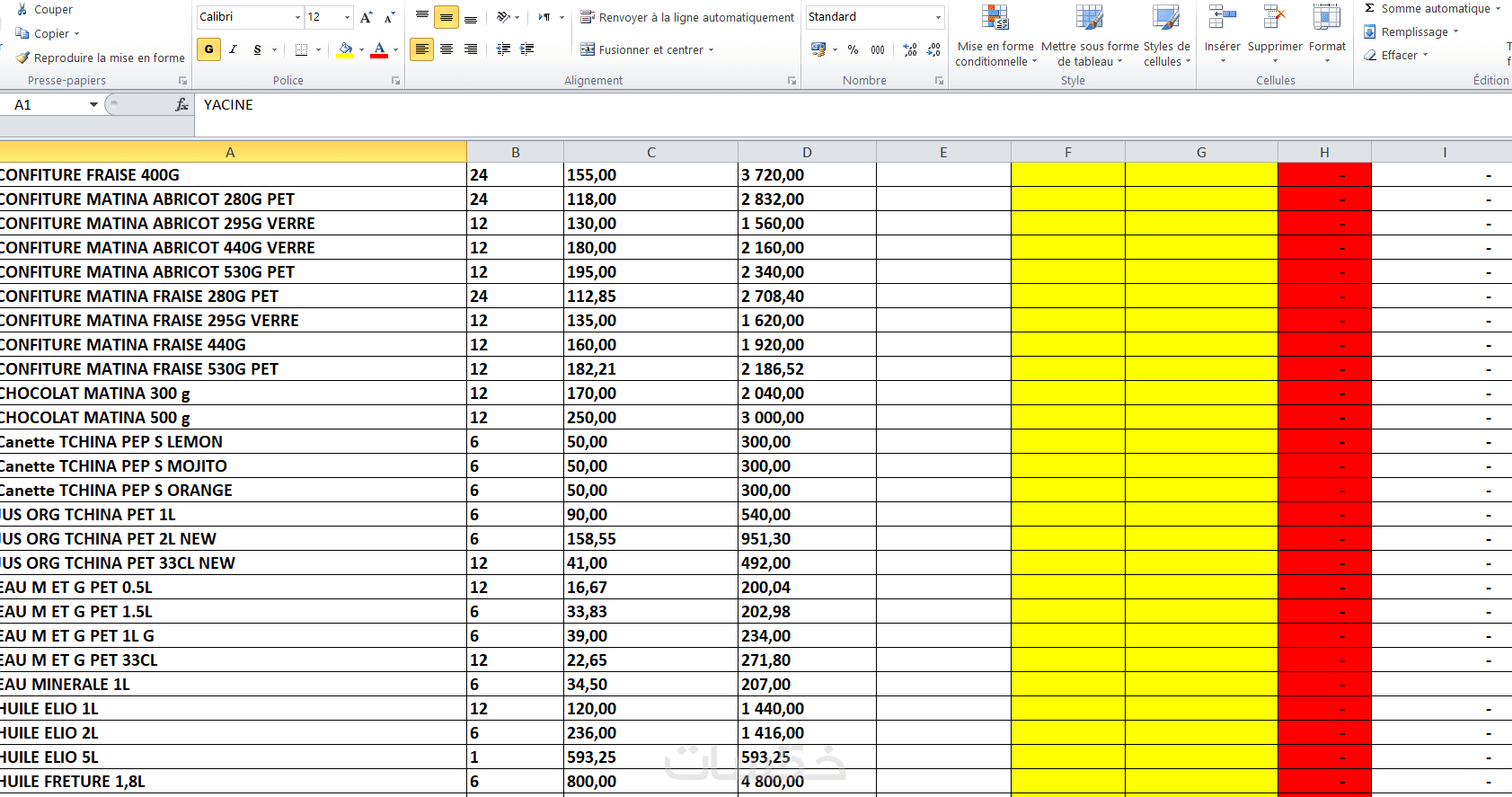Screen dimensions: 1512x797
Task: Increase the cell indent
Action: (x=527, y=49)
